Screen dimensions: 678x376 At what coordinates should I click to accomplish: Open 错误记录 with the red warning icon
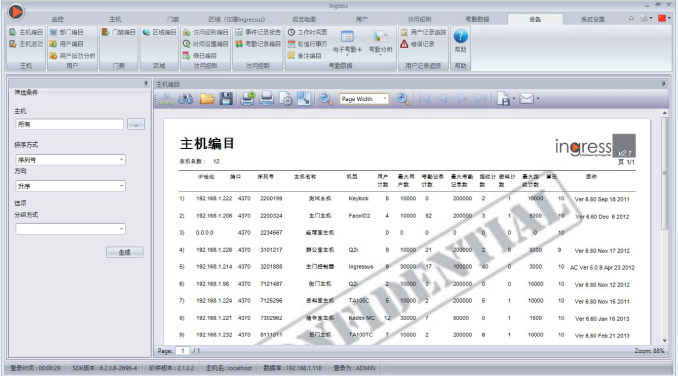click(x=418, y=44)
